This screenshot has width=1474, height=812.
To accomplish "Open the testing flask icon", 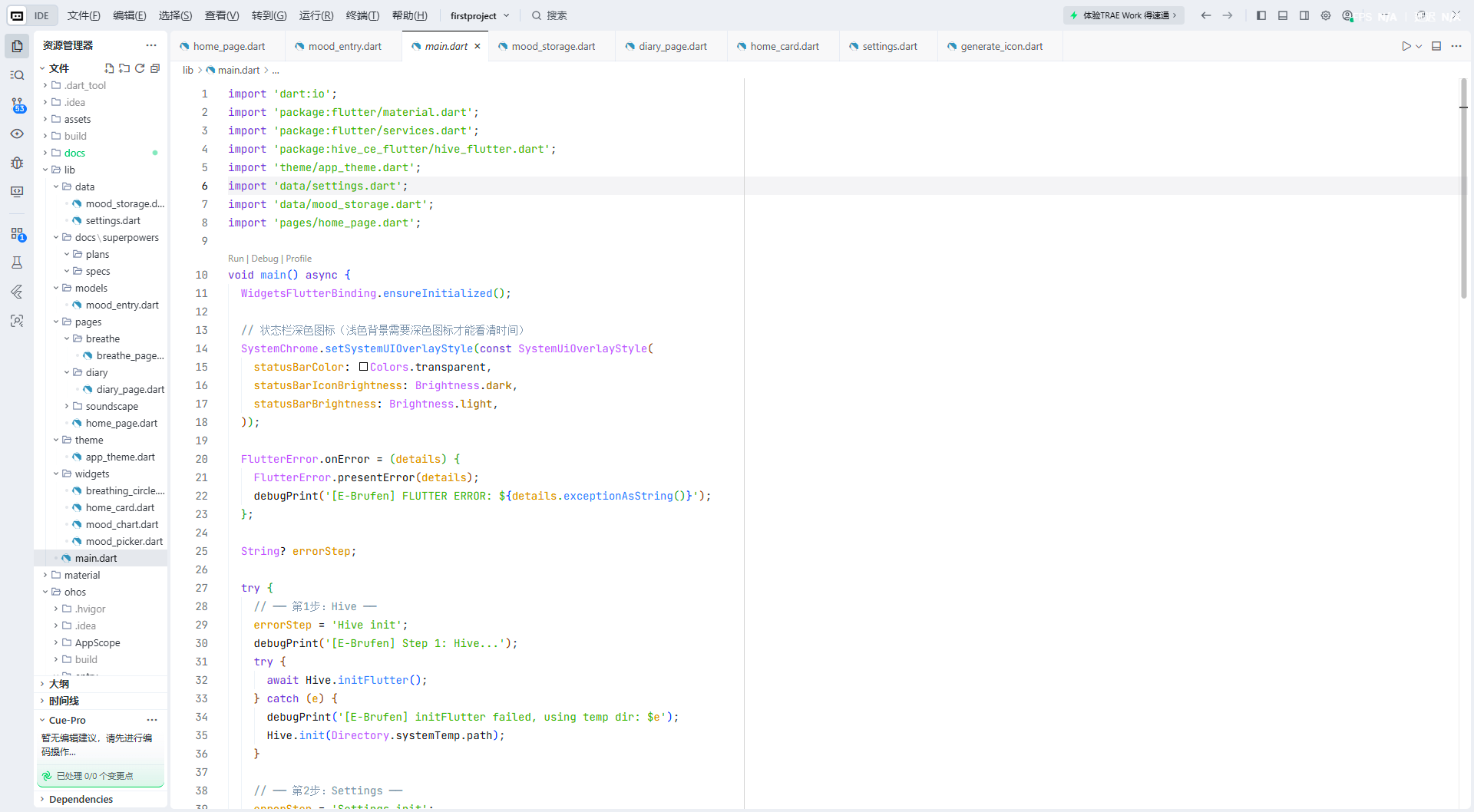I will coord(17,262).
